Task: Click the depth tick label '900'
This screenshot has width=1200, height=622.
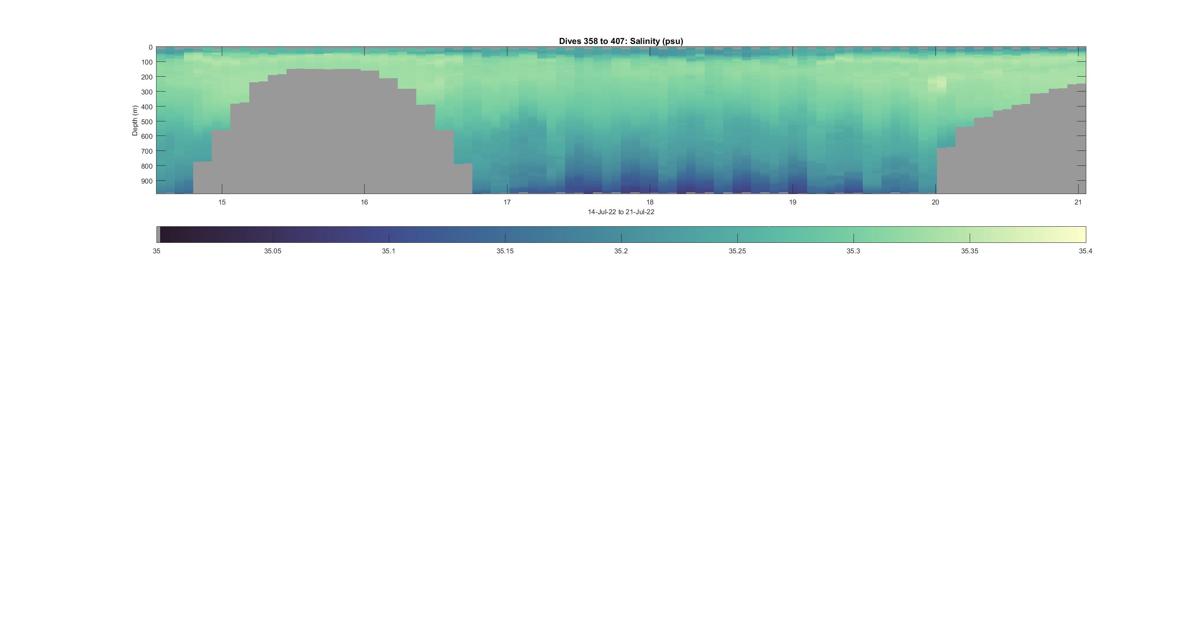Action: point(146,182)
